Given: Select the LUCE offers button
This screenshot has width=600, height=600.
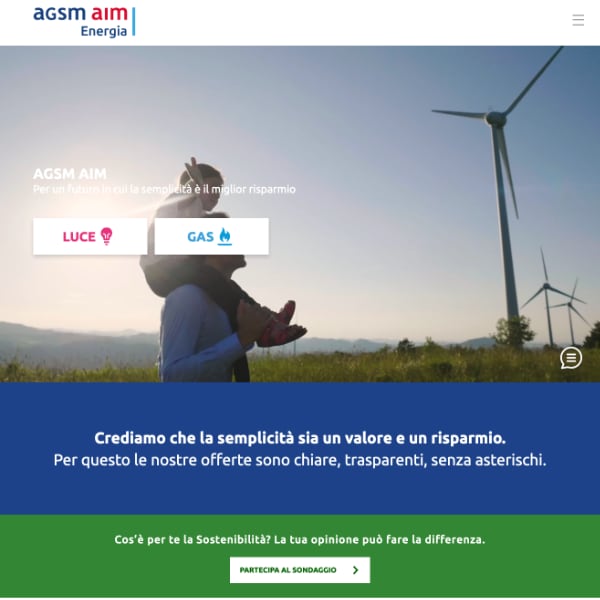Looking at the screenshot, I should (x=90, y=236).
